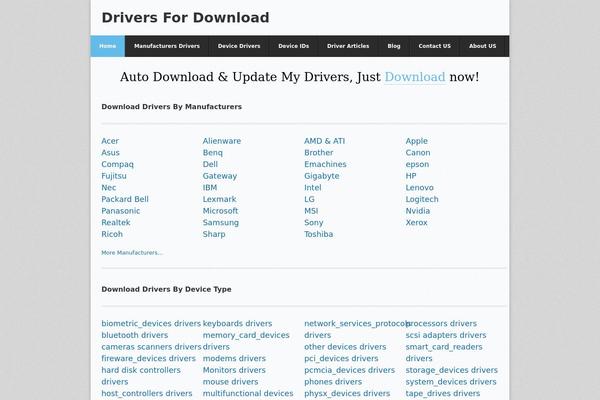This screenshot has height=400, width=600.
Task: Open processors drivers link
Action: [x=441, y=323]
